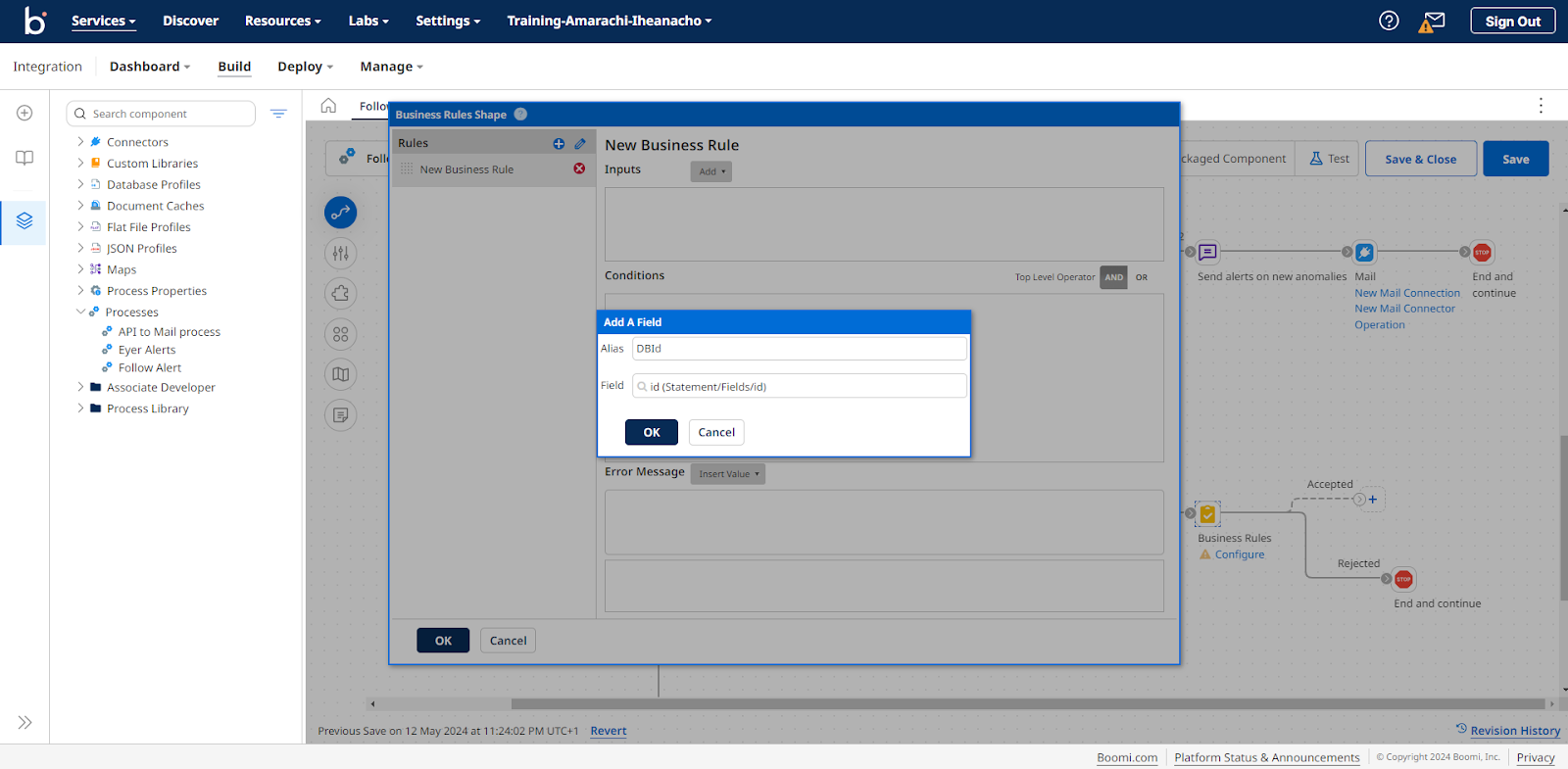1568x769 pixels.
Task: Open the account Training-Amarachi-Iheanacho dropdown
Action: [x=609, y=21]
